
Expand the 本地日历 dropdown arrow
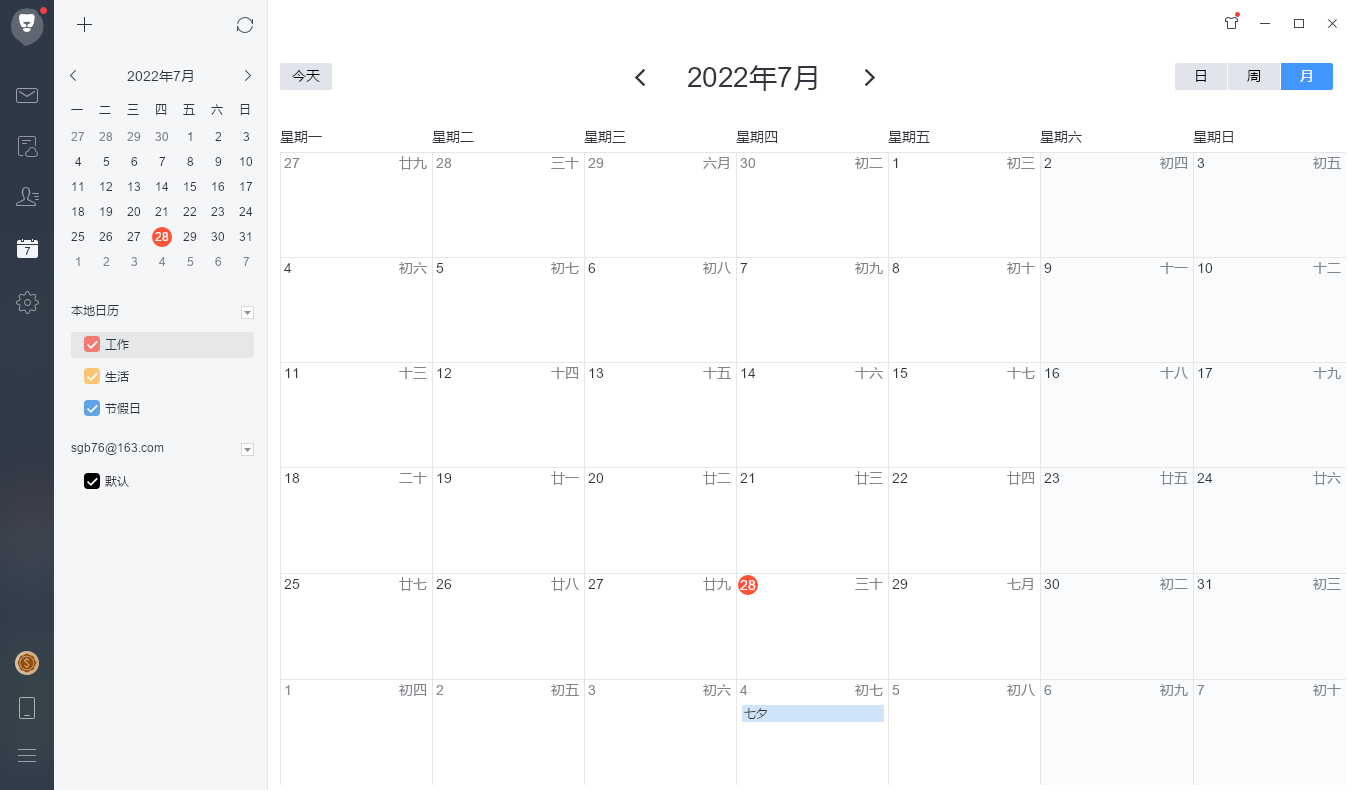pos(247,313)
